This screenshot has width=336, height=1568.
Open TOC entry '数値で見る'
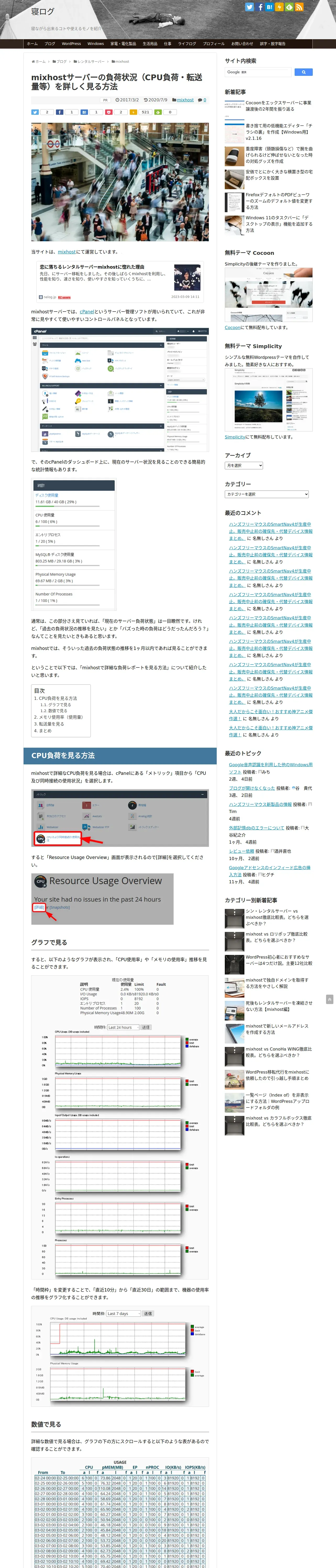57,711
